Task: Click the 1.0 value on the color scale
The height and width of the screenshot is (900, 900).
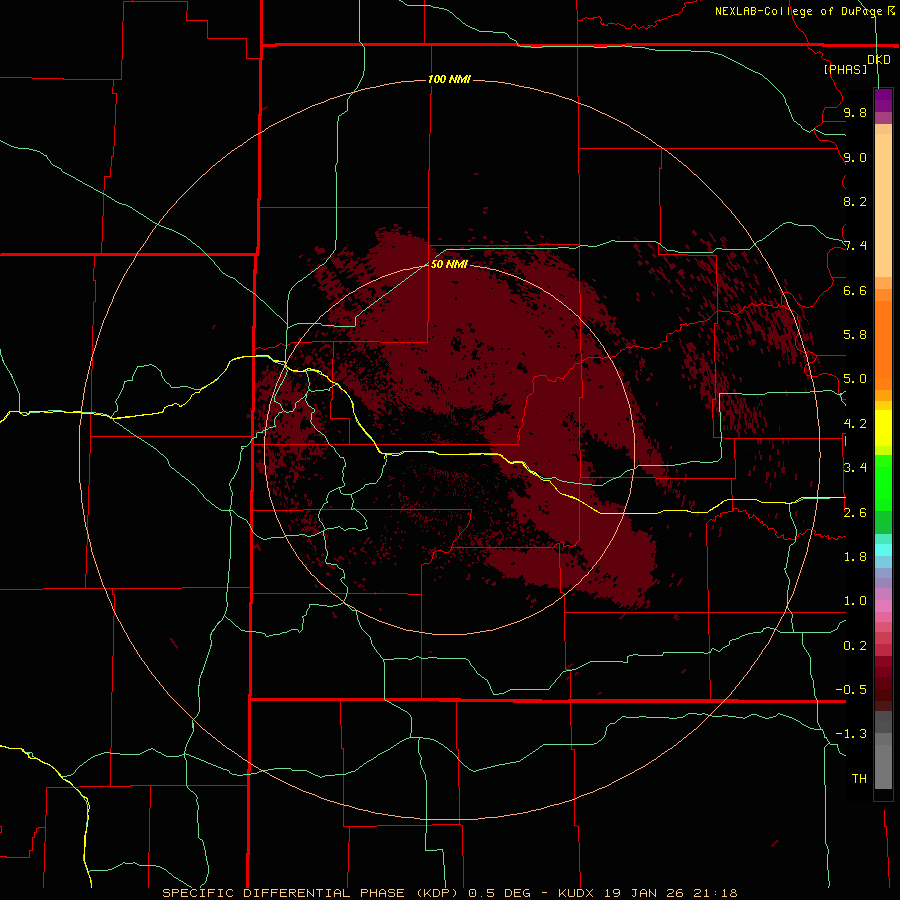Action: (x=855, y=600)
